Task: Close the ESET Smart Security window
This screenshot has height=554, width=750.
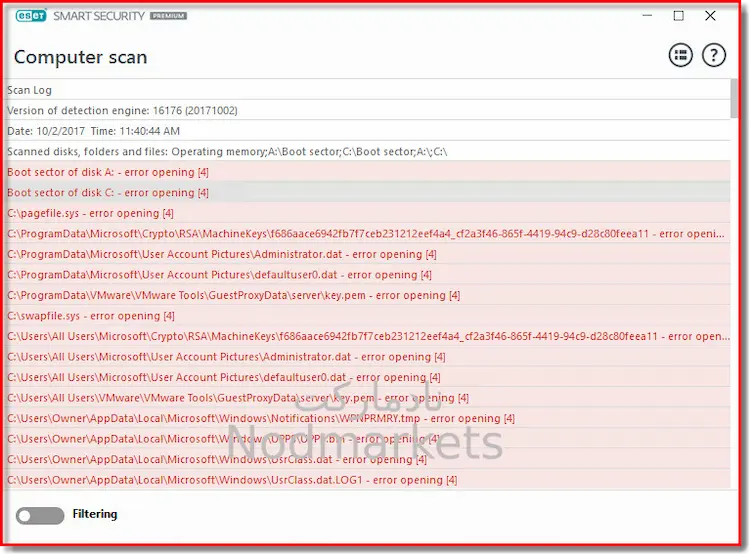Action: coord(710,16)
